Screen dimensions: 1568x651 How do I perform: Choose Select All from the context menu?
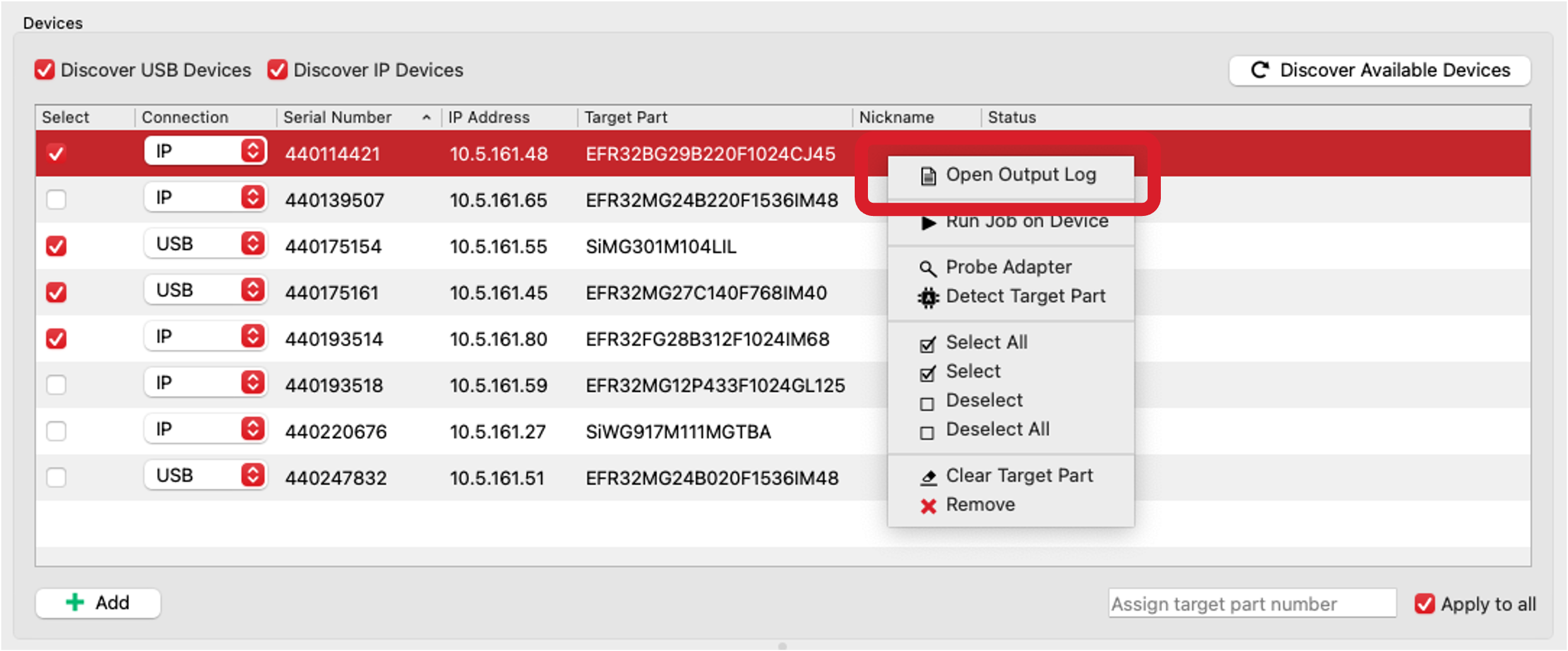click(x=987, y=342)
